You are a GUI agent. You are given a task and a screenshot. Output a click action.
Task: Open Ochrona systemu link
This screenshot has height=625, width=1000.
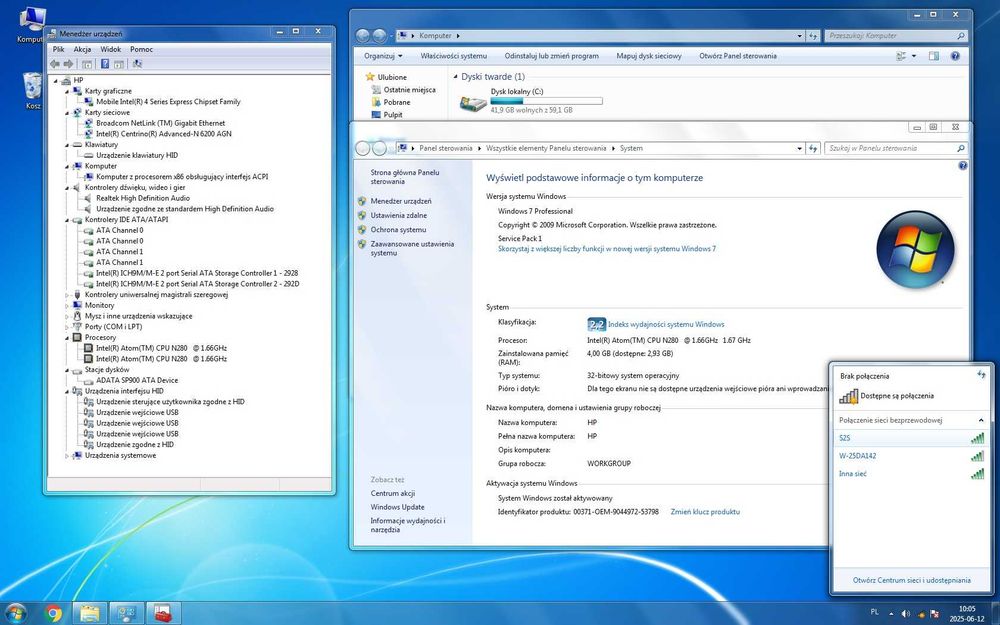tap(398, 230)
